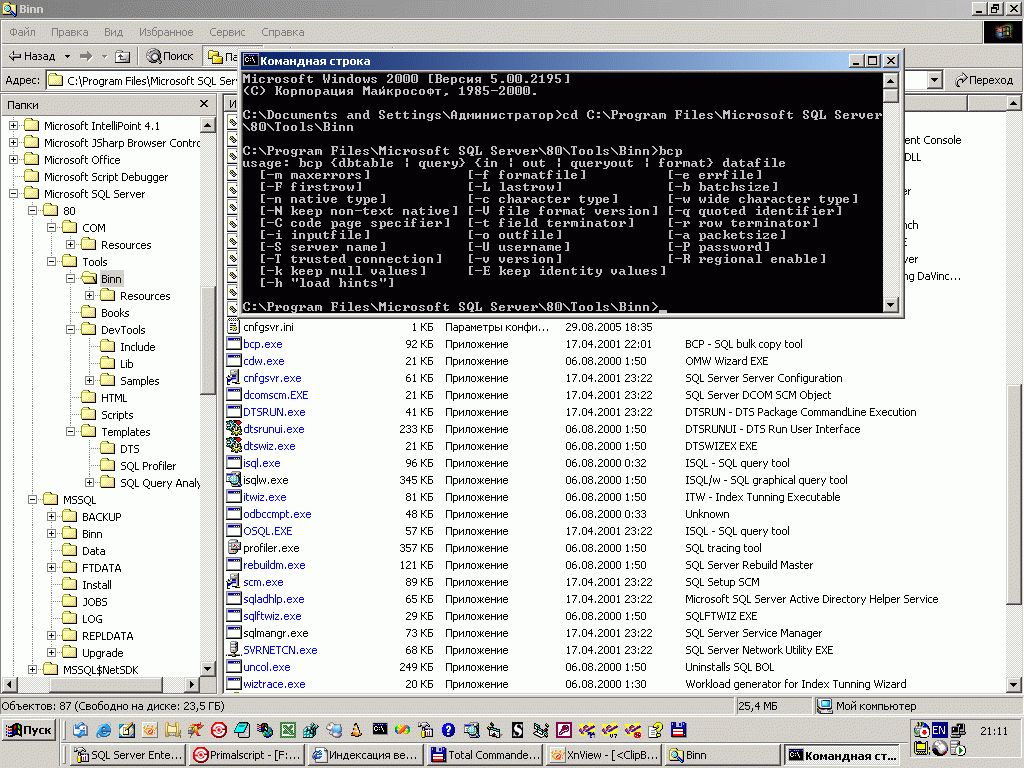Open the Поиск search toolbar button
This screenshot has width=1024, height=768.
click(170, 56)
